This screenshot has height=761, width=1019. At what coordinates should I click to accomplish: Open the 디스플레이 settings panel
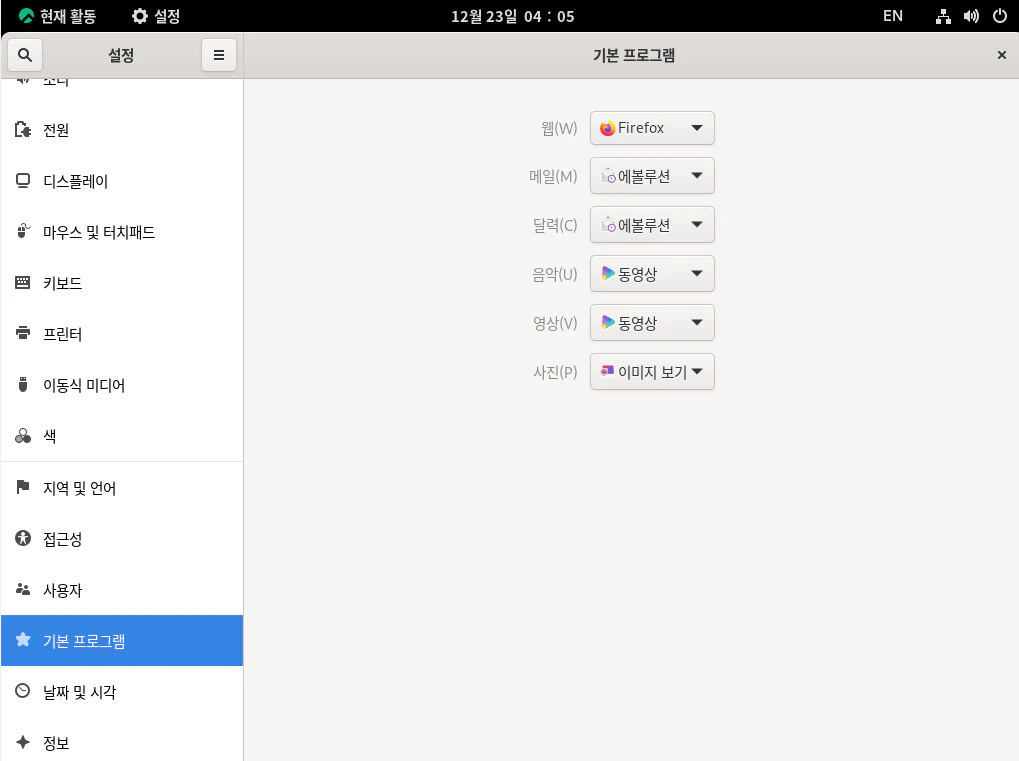click(x=122, y=181)
